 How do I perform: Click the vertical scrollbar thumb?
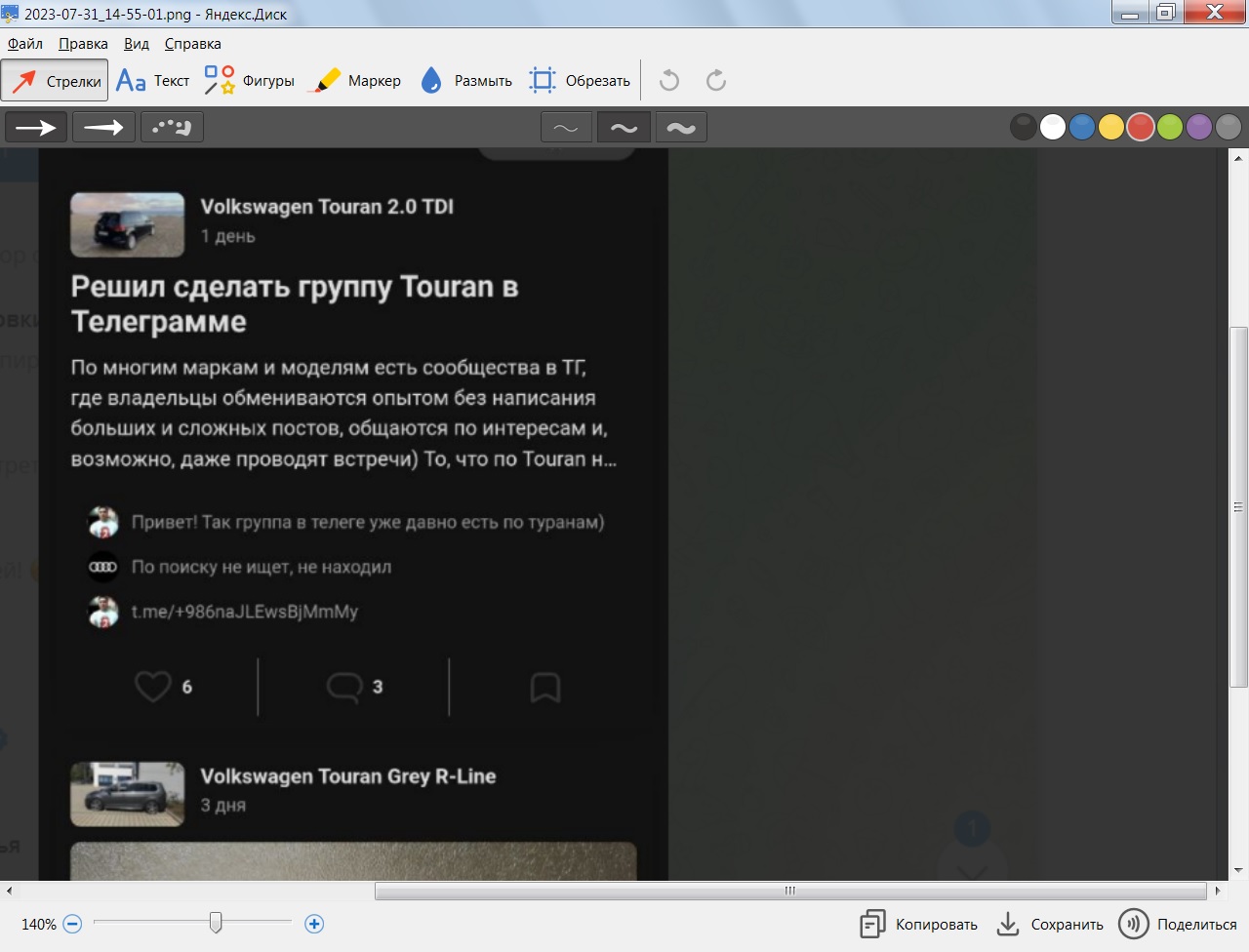(x=1238, y=506)
